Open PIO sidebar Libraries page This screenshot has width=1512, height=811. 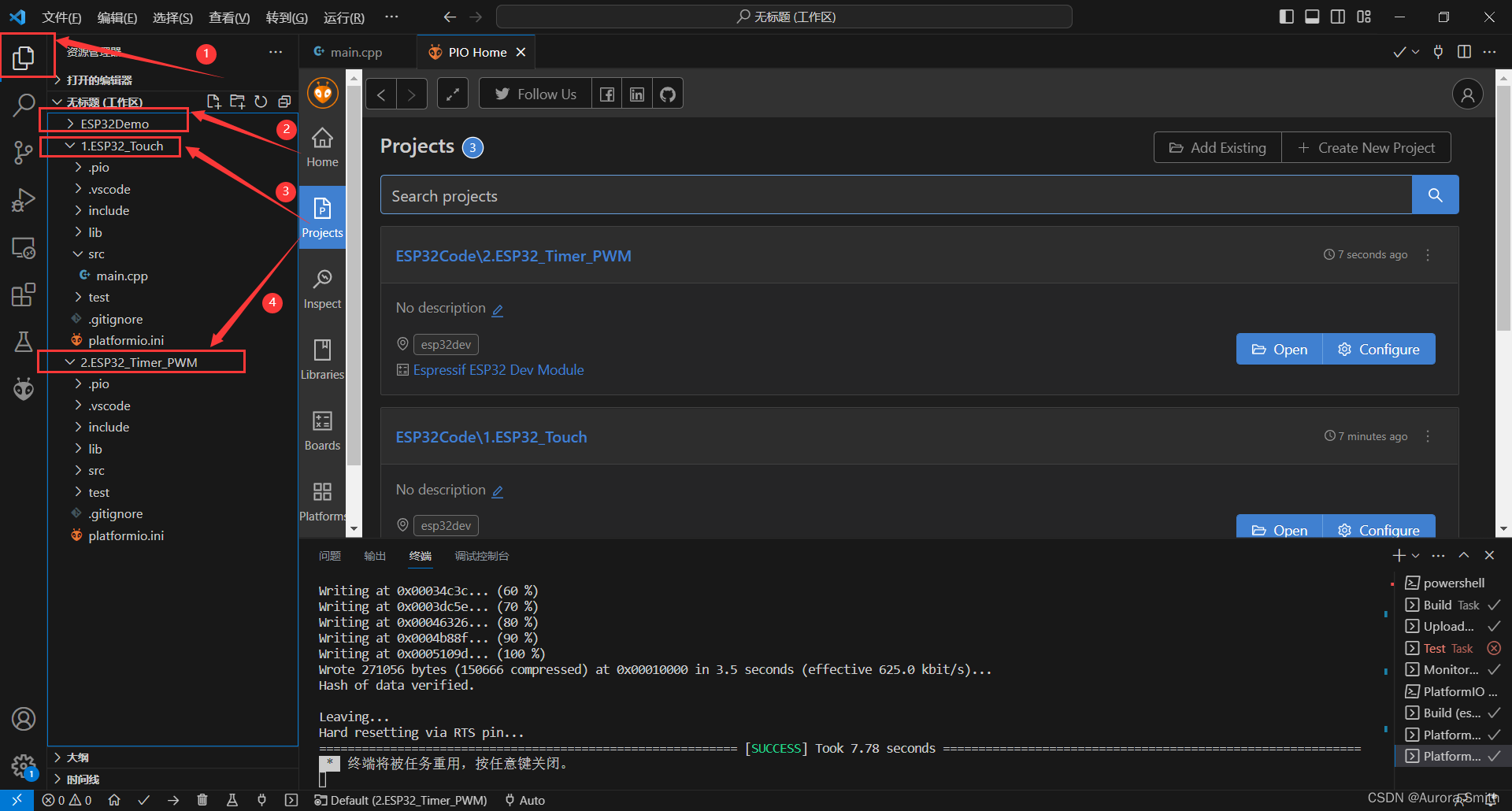click(x=322, y=360)
